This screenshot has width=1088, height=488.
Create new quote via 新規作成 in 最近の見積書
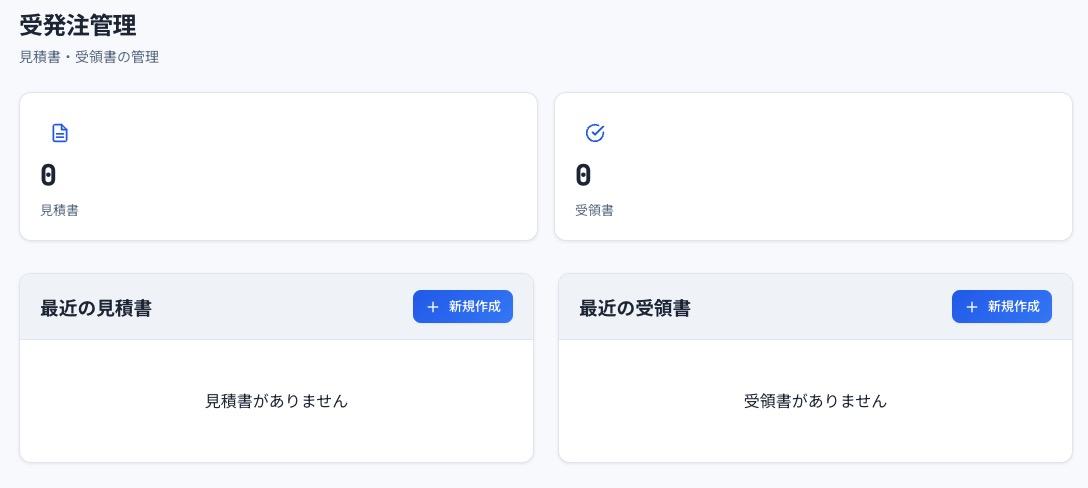(463, 307)
